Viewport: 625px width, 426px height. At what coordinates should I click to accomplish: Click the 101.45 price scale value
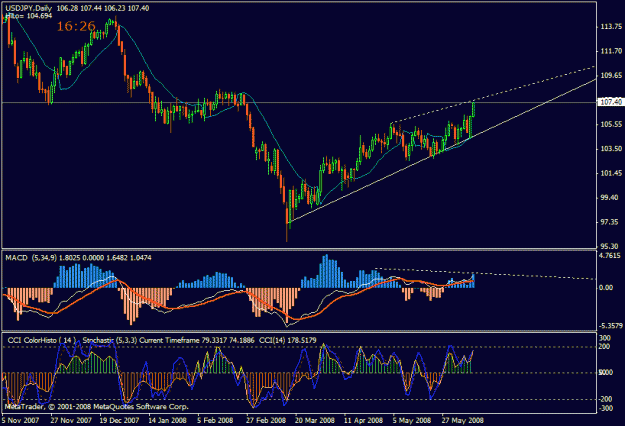click(611, 173)
